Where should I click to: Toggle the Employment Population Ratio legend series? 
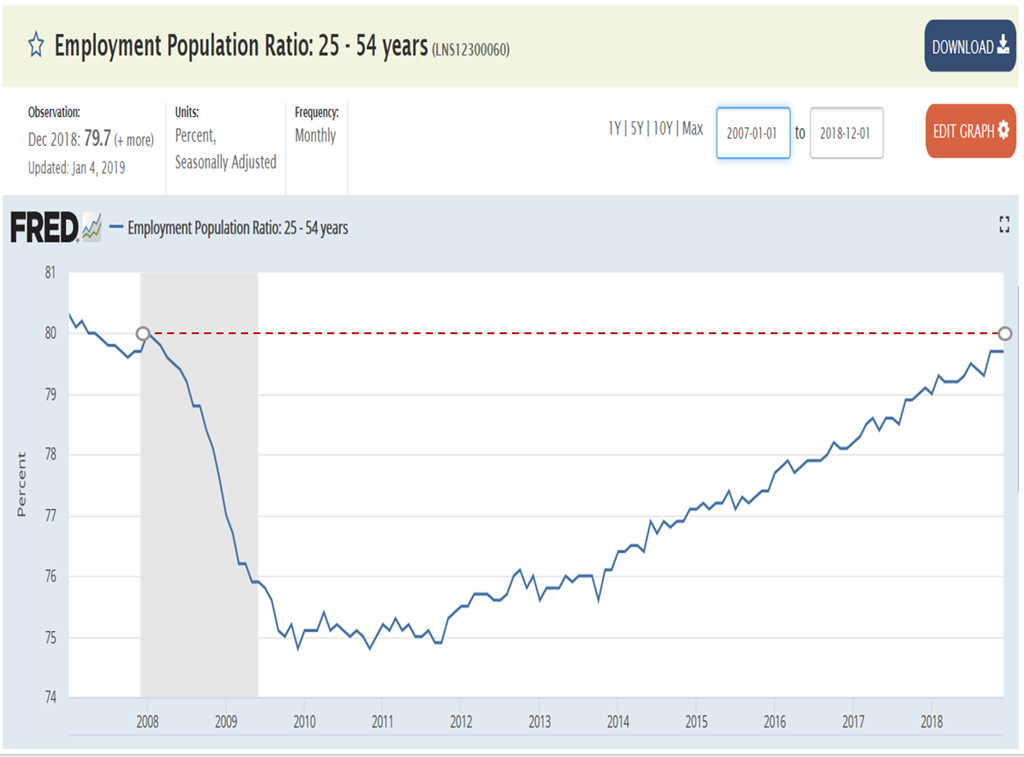click(238, 228)
